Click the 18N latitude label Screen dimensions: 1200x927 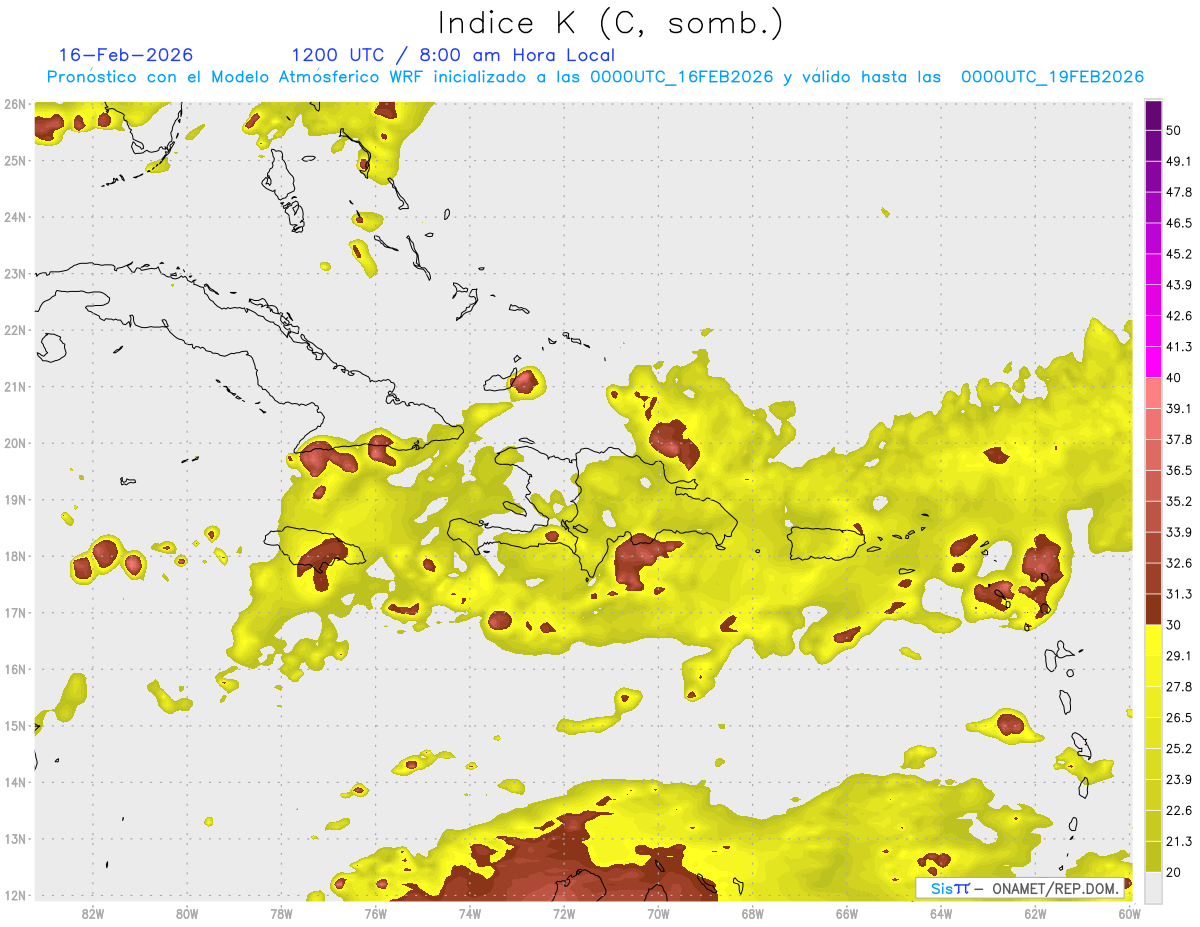tap(15, 556)
